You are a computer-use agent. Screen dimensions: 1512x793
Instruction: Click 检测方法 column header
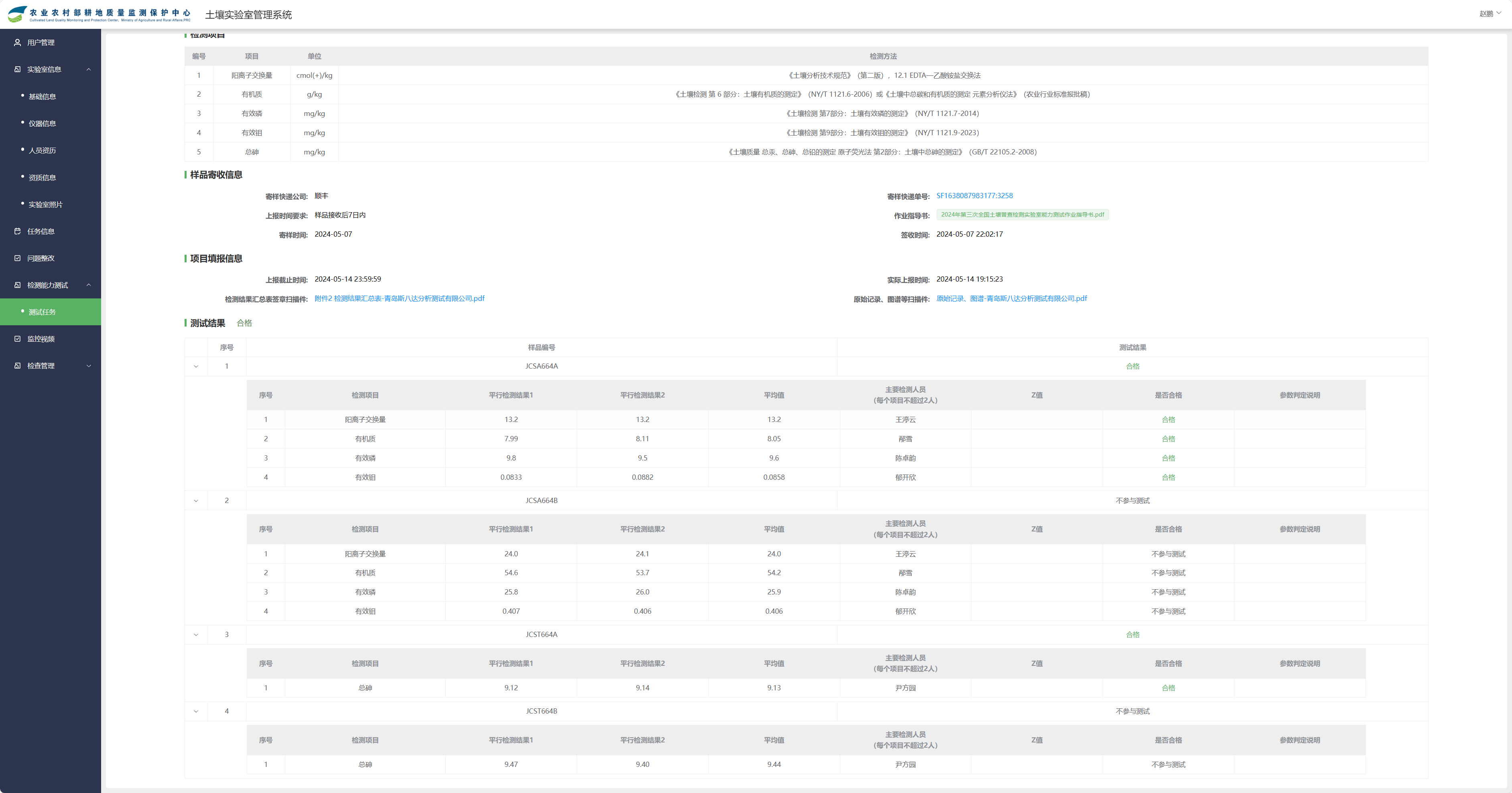pos(883,56)
